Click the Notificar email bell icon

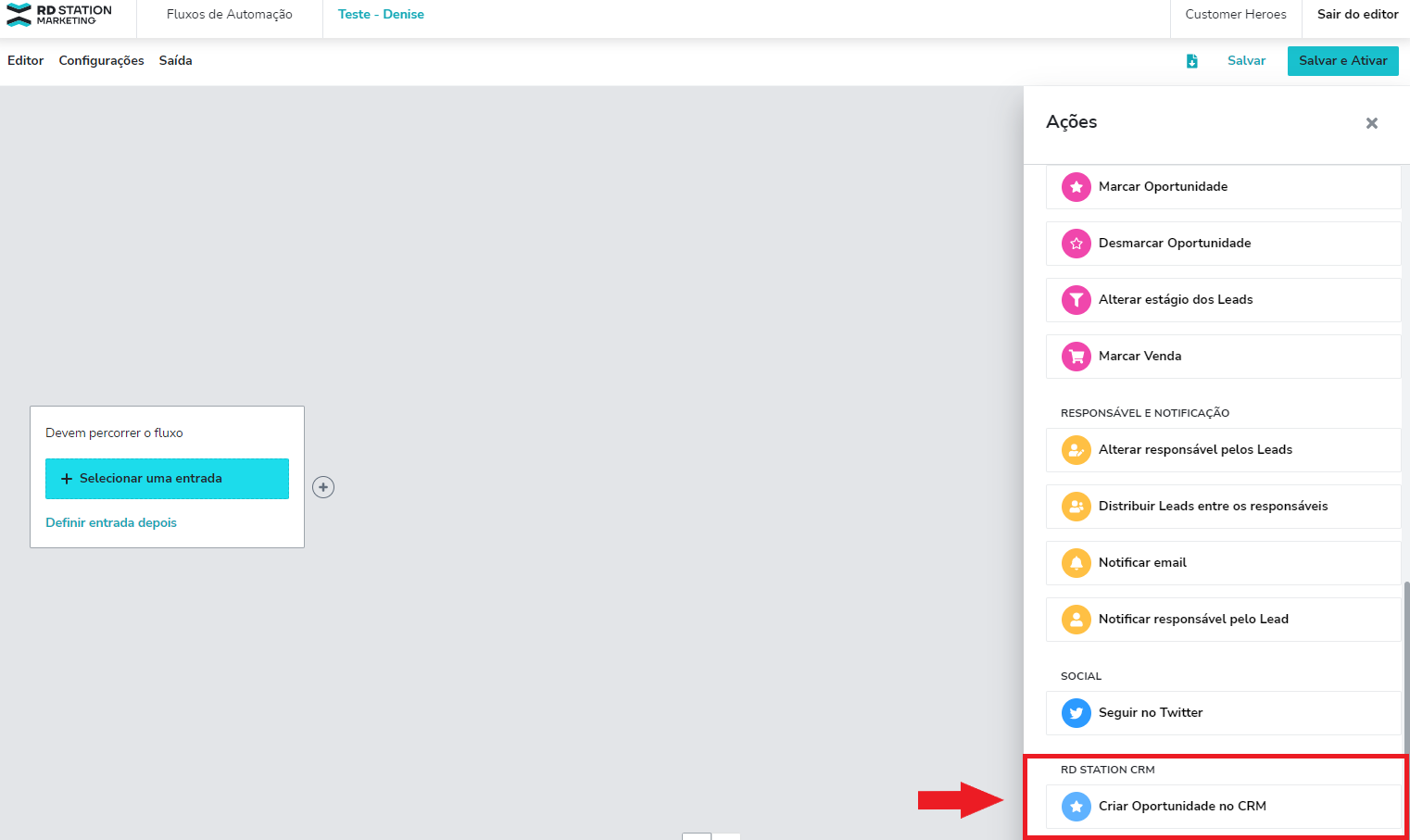[x=1076, y=563]
